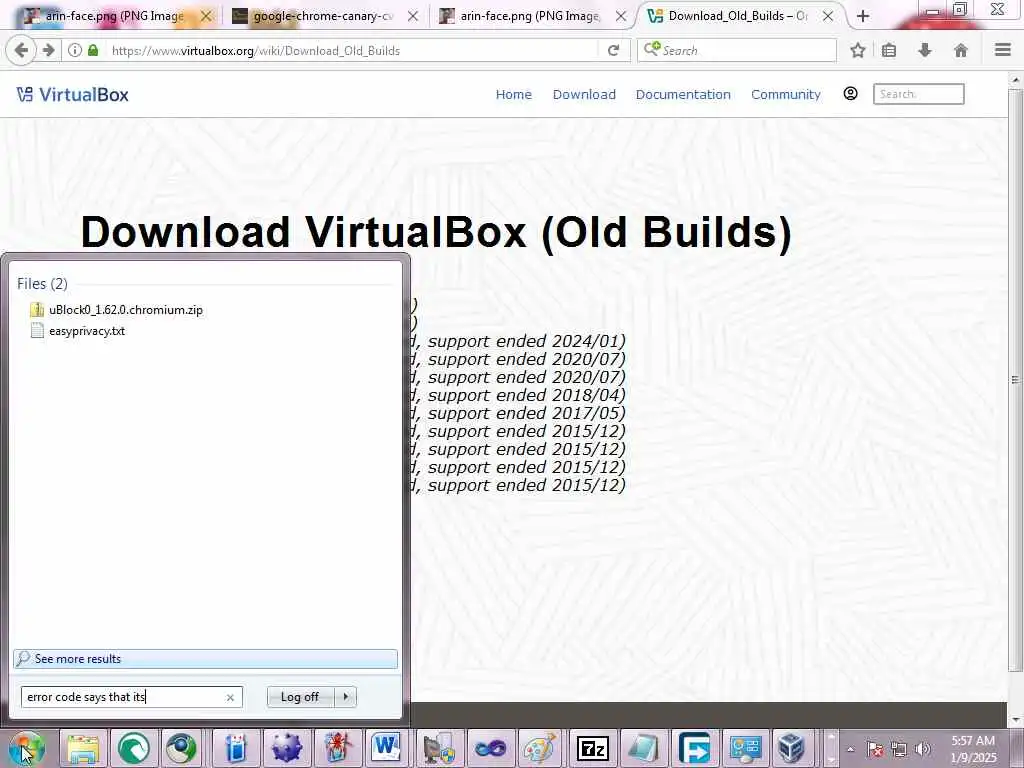This screenshot has width=1024, height=768.
Task: Open 7-Zip from the taskbar
Action: pyautogui.click(x=592, y=749)
